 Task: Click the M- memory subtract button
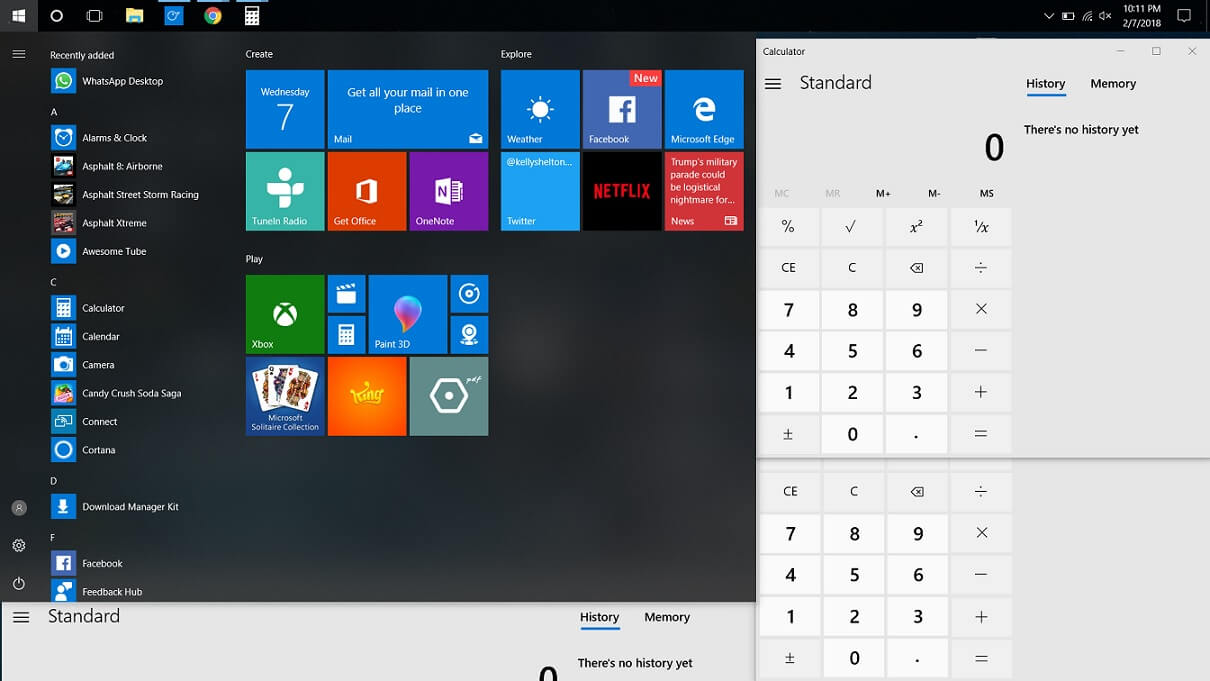click(x=934, y=193)
